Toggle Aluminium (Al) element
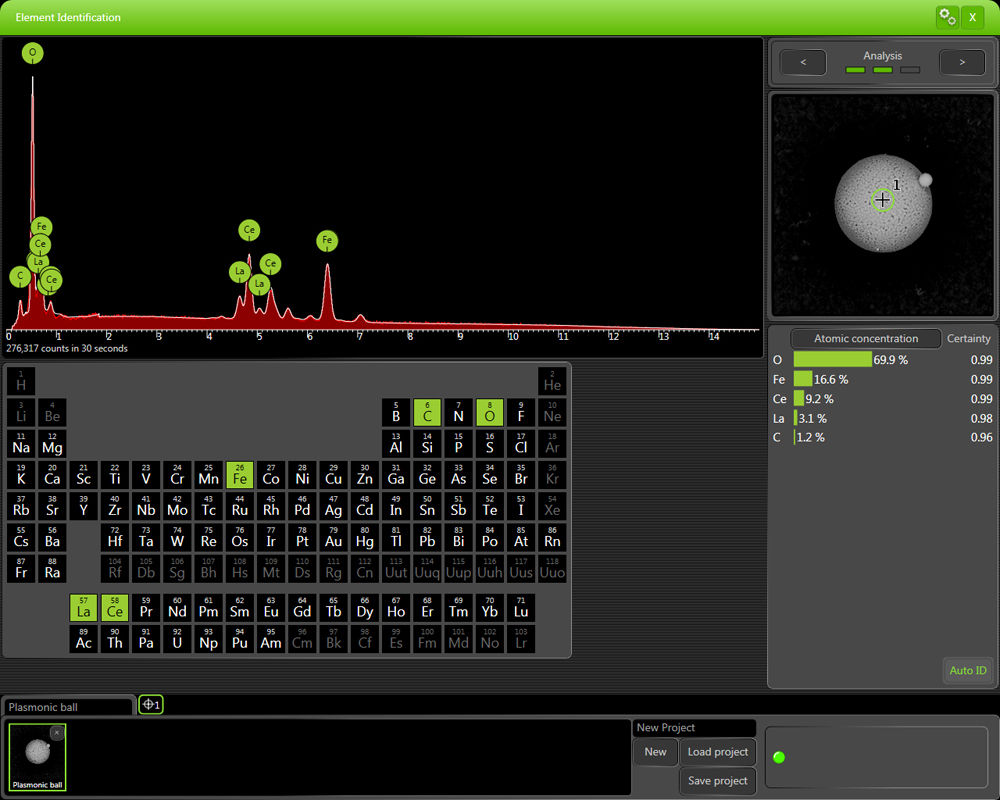 (396, 444)
